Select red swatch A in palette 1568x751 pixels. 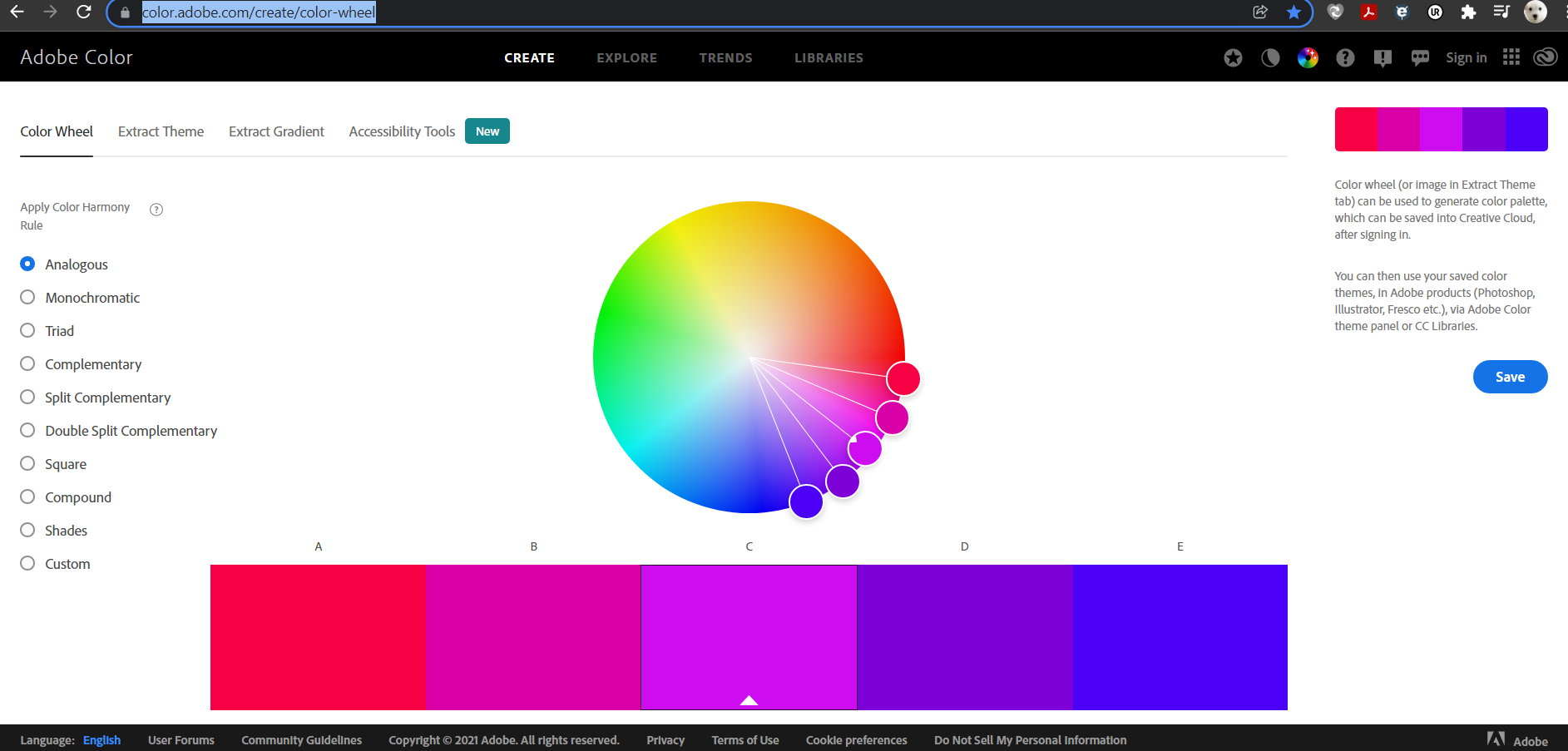tap(318, 637)
